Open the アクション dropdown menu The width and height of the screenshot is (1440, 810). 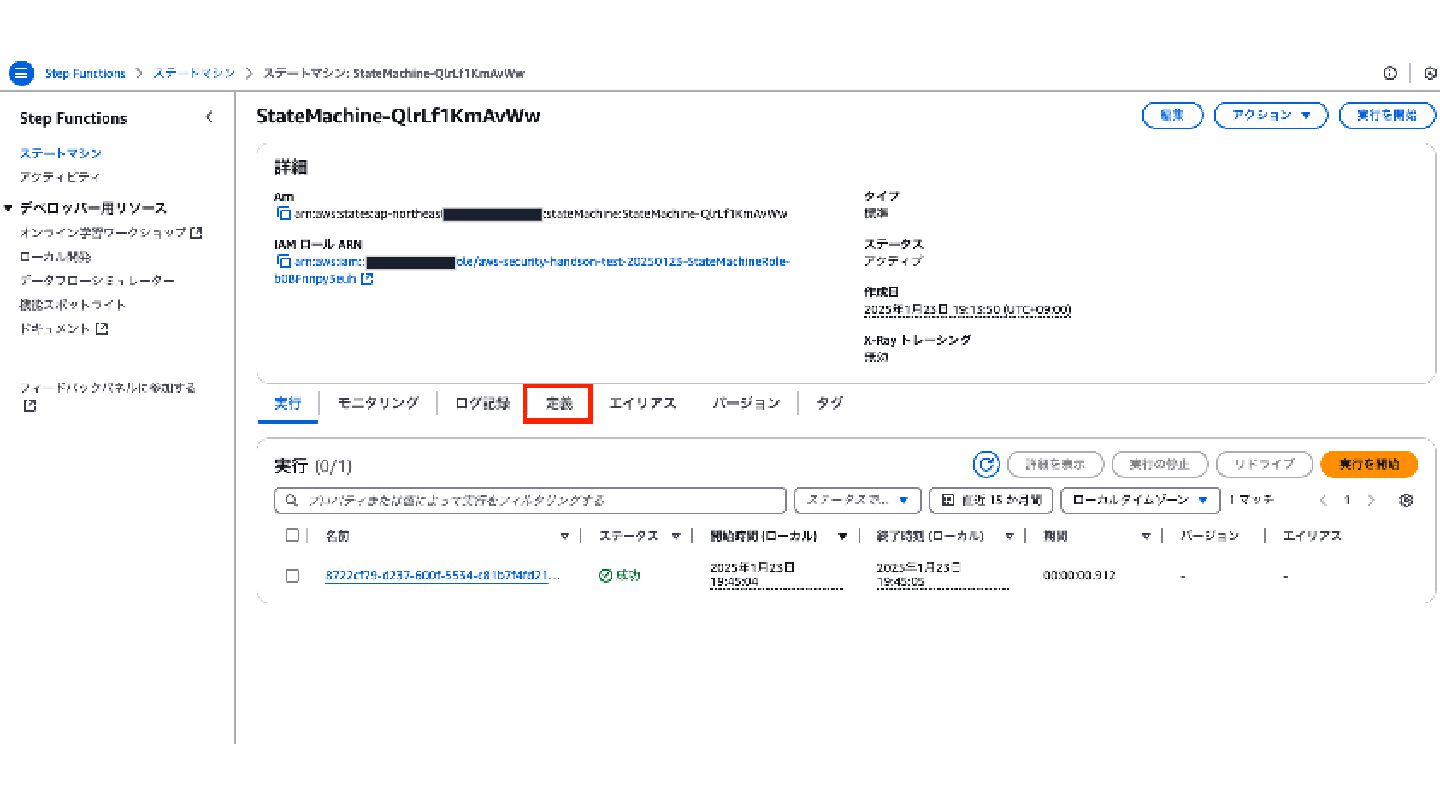pos(1270,116)
